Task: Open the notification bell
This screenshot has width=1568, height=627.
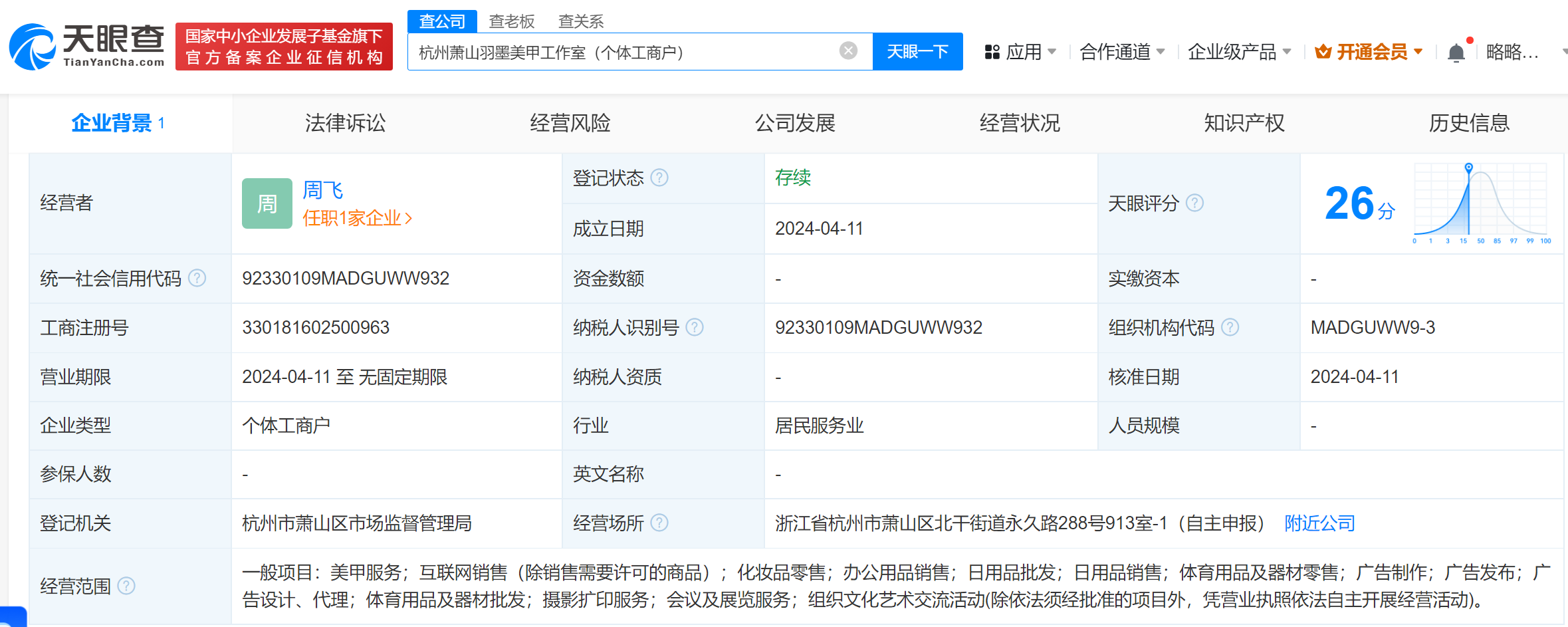Action: [x=1456, y=53]
